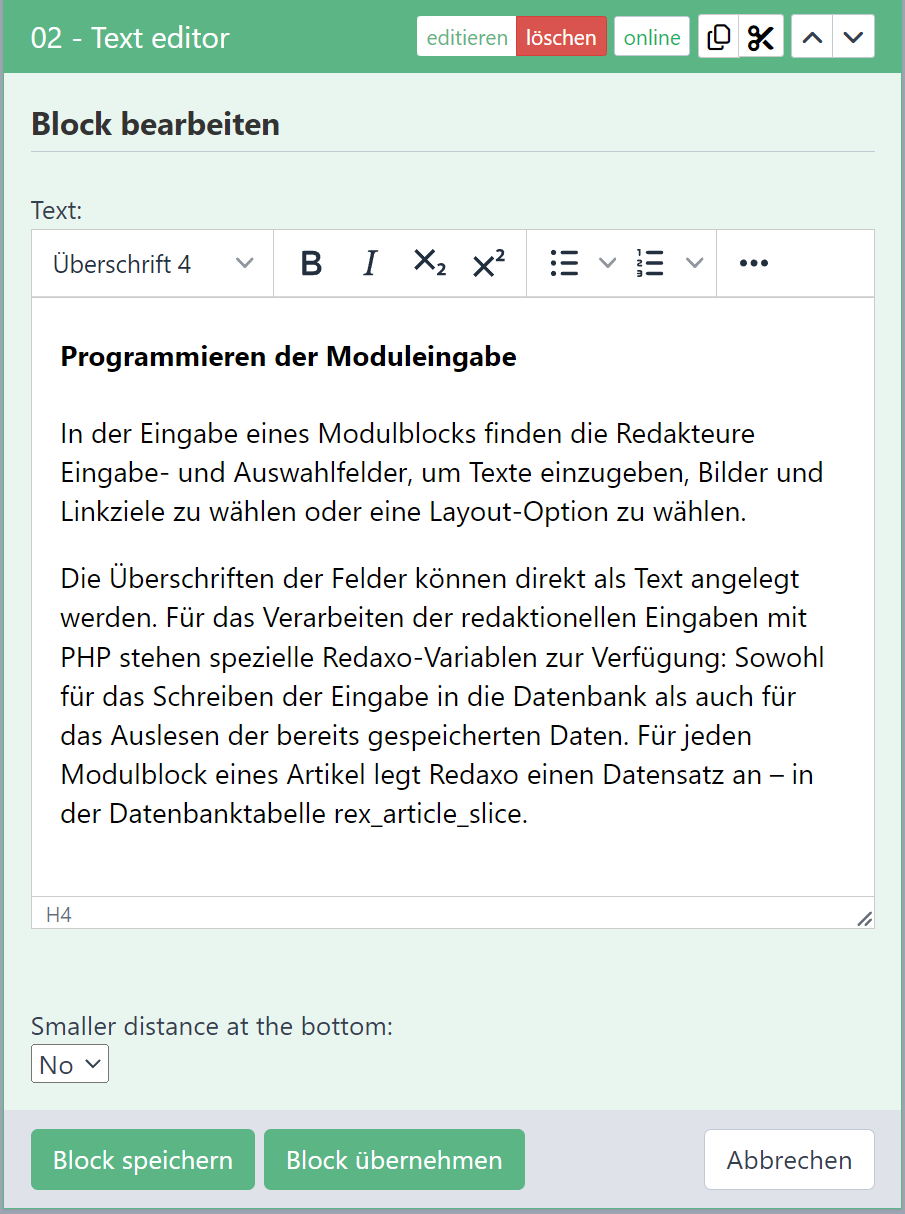905x1214 pixels.
Task: Toggle the block online status
Action: coord(651,38)
